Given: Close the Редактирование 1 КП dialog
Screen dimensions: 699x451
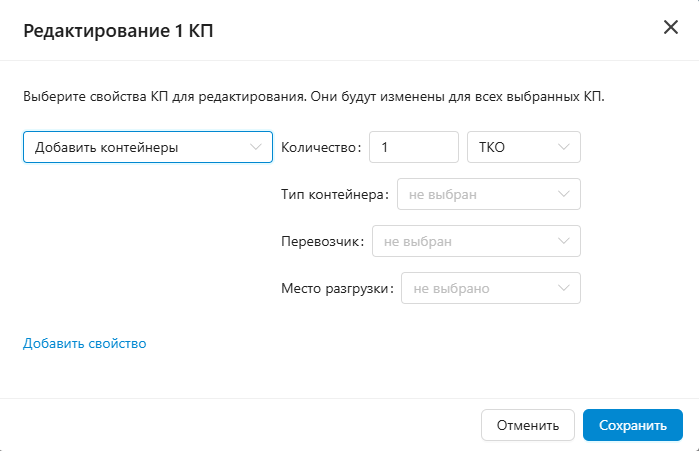Looking at the screenshot, I should click(x=671, y=28).
